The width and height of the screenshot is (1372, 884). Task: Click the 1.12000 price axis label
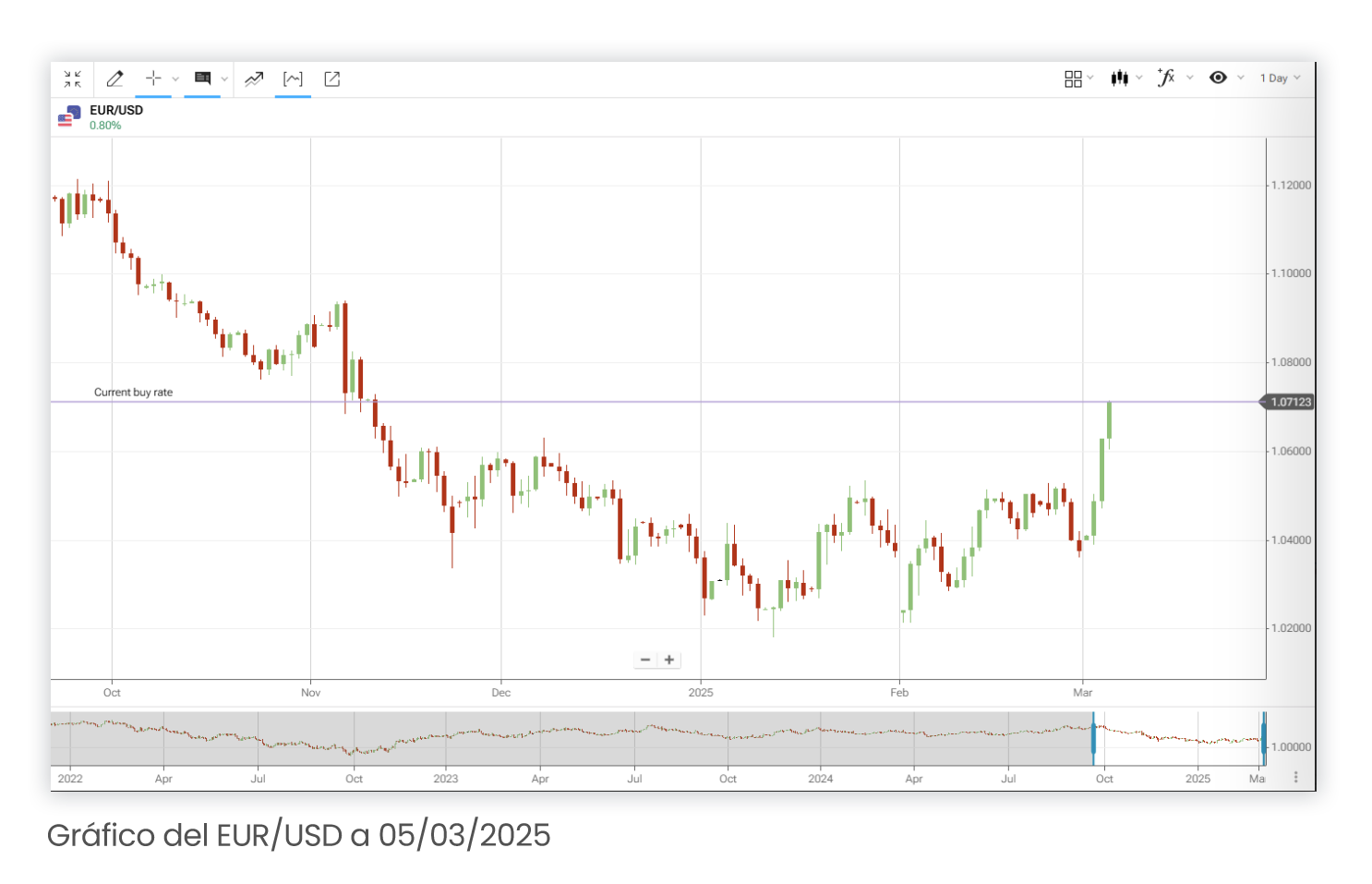pyautogui.click(x=1291, y=186)
